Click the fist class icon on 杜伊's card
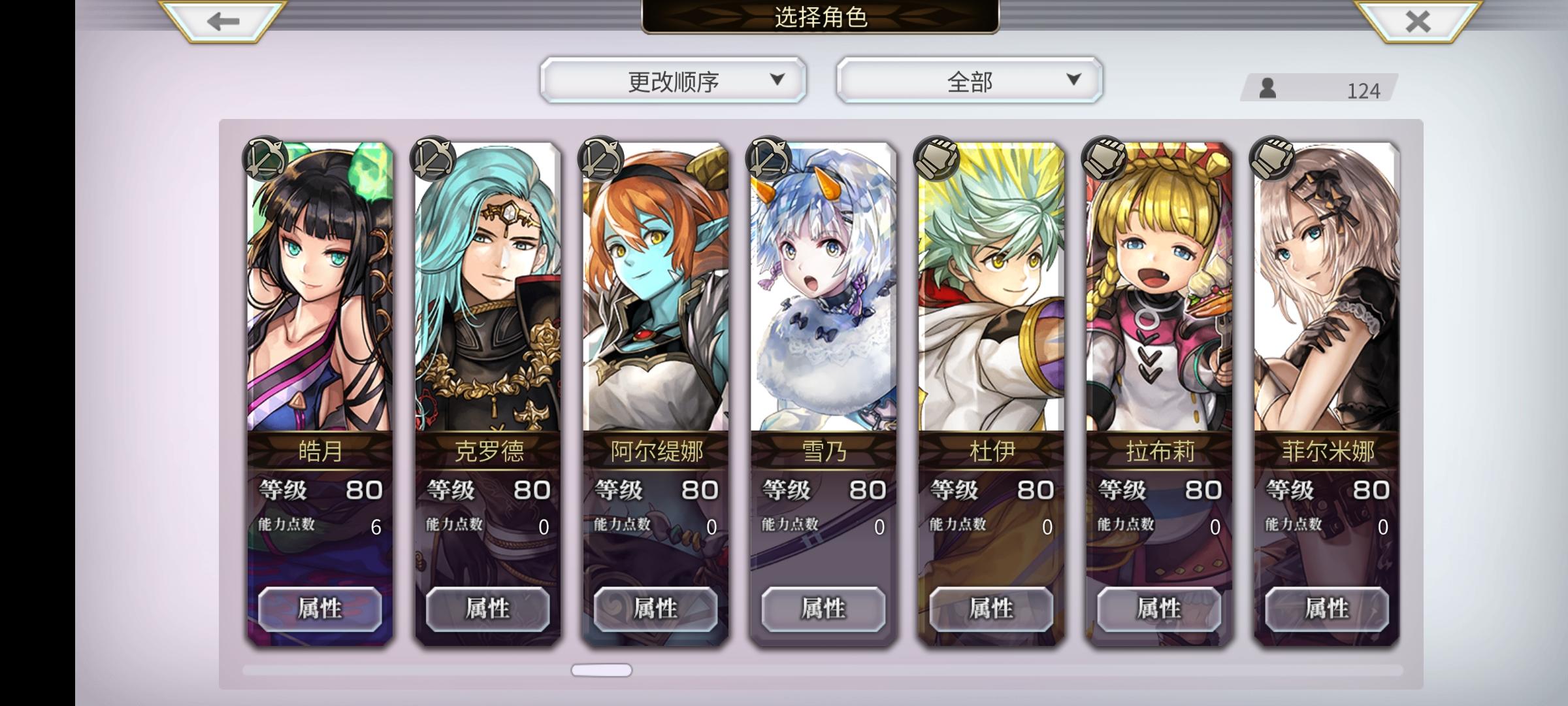 (937, 158)
